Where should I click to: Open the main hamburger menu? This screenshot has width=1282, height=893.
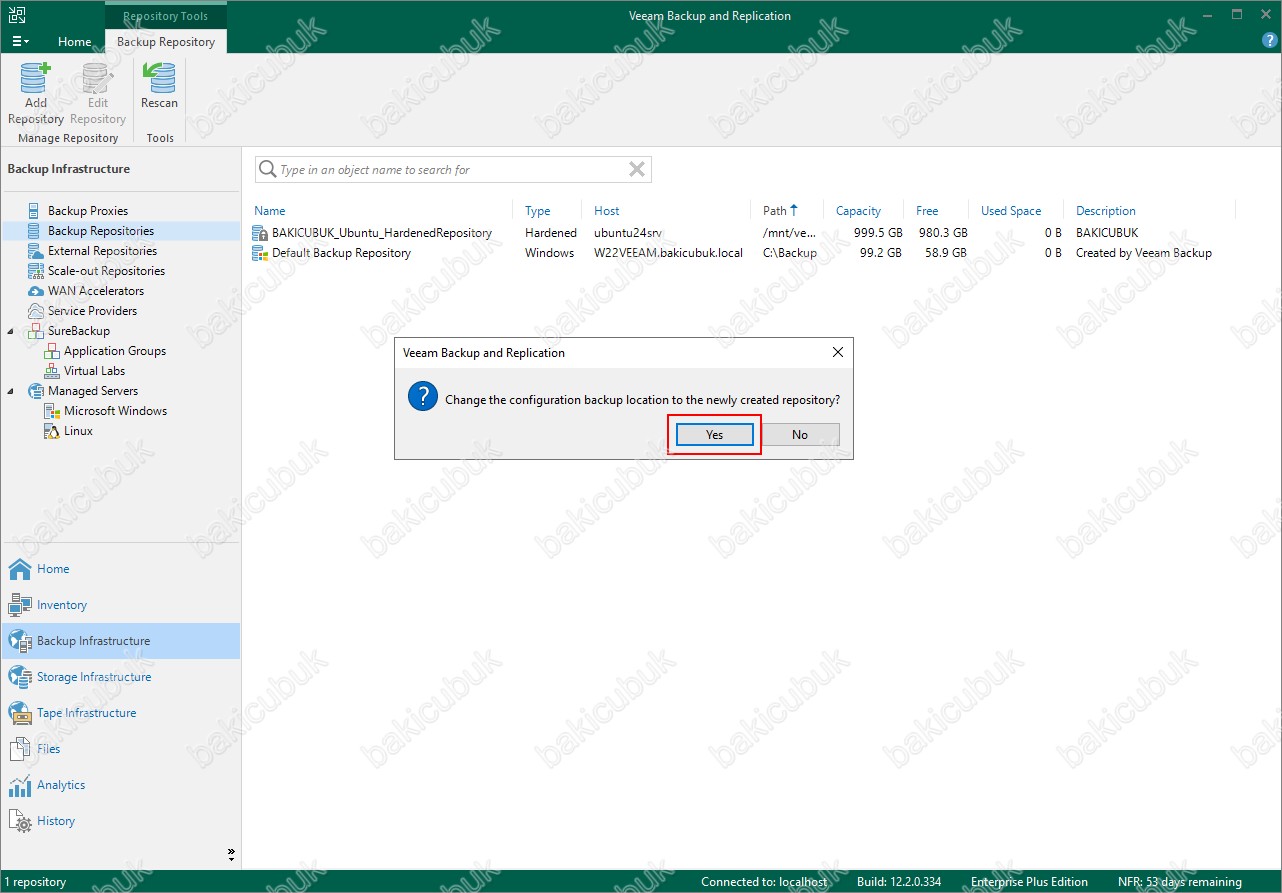click(x=19, y=41)
